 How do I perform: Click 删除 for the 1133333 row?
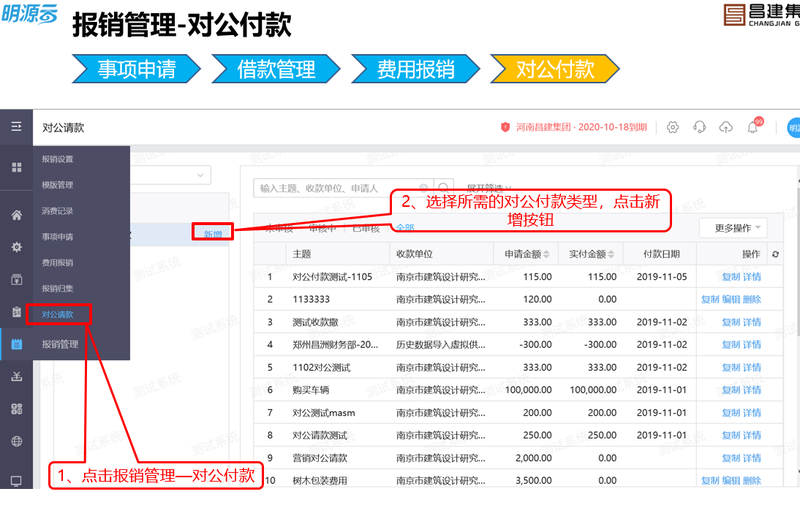click(752, 300)
